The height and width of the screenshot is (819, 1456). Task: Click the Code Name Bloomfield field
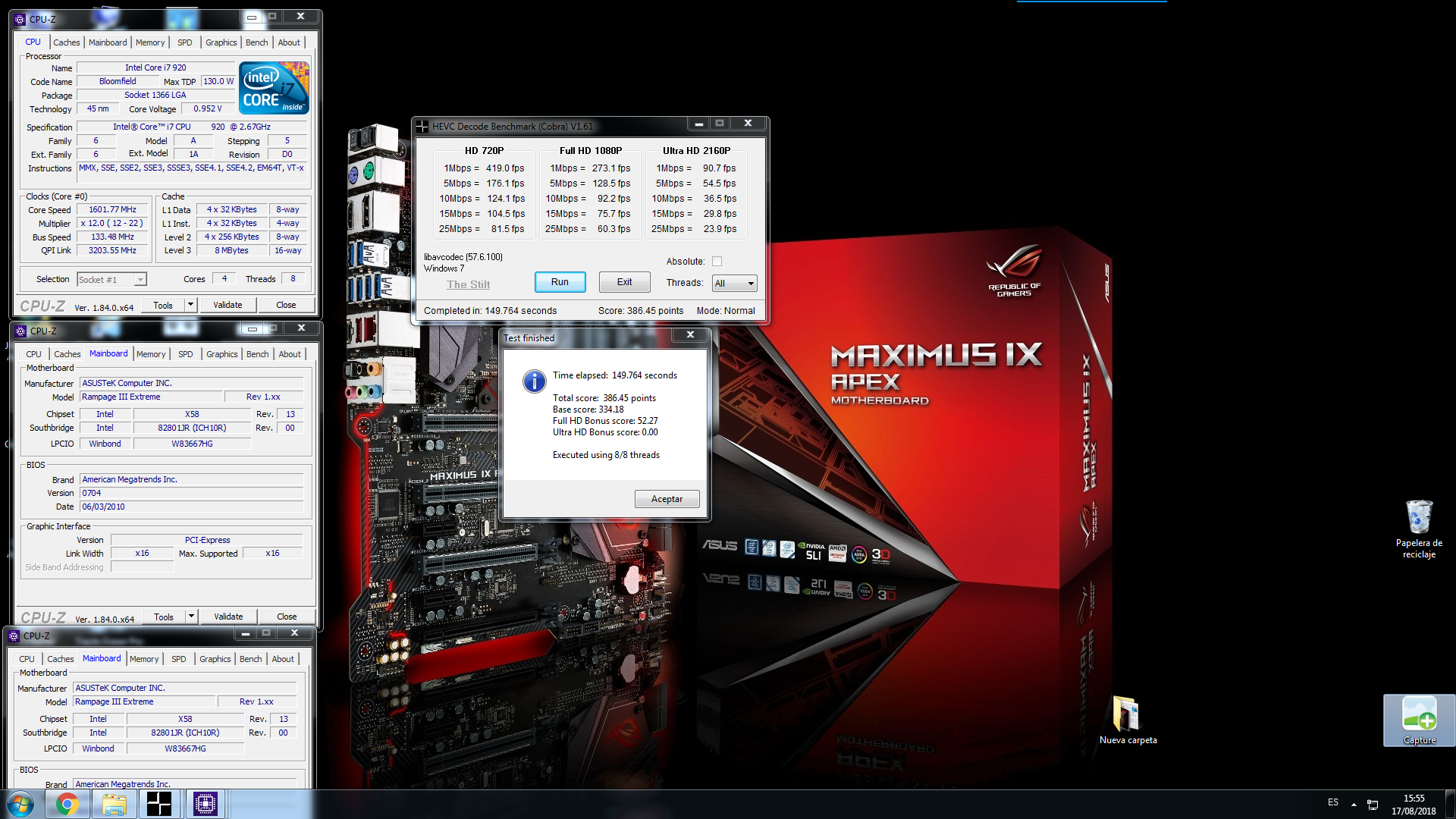(x=118, y=81)
